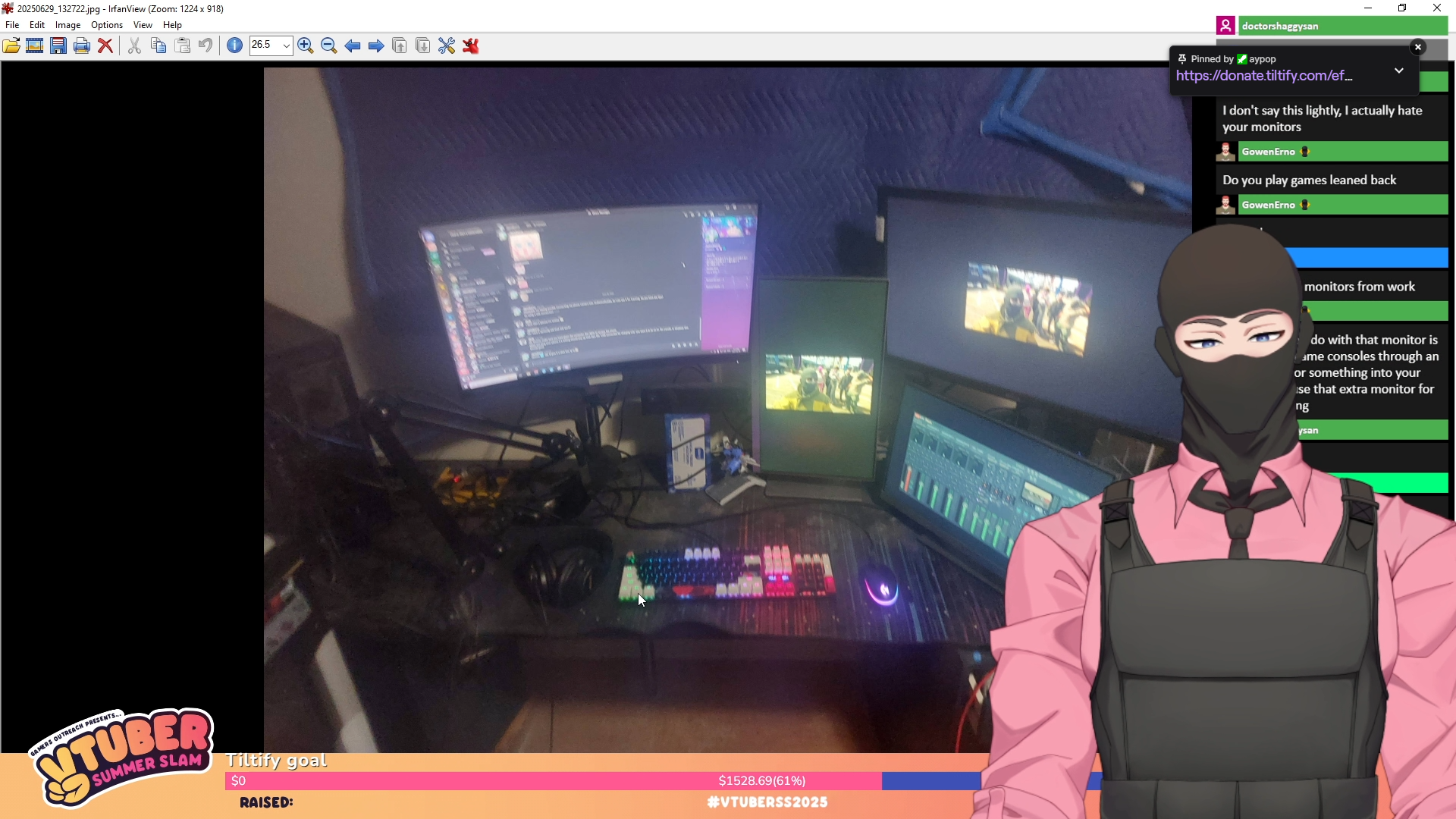Click the previous page icon
This screenshot has height=819, width=1456.
coord(400,45)
